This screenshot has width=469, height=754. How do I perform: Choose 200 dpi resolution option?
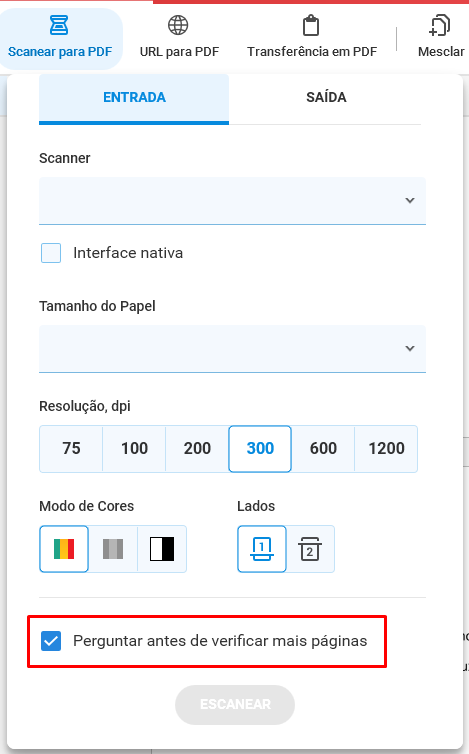(x=197, y=449)
